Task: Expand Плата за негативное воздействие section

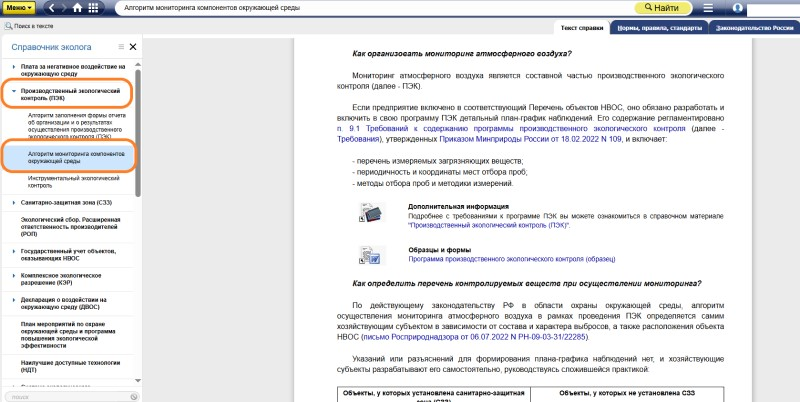Action: tap(14, 65)
